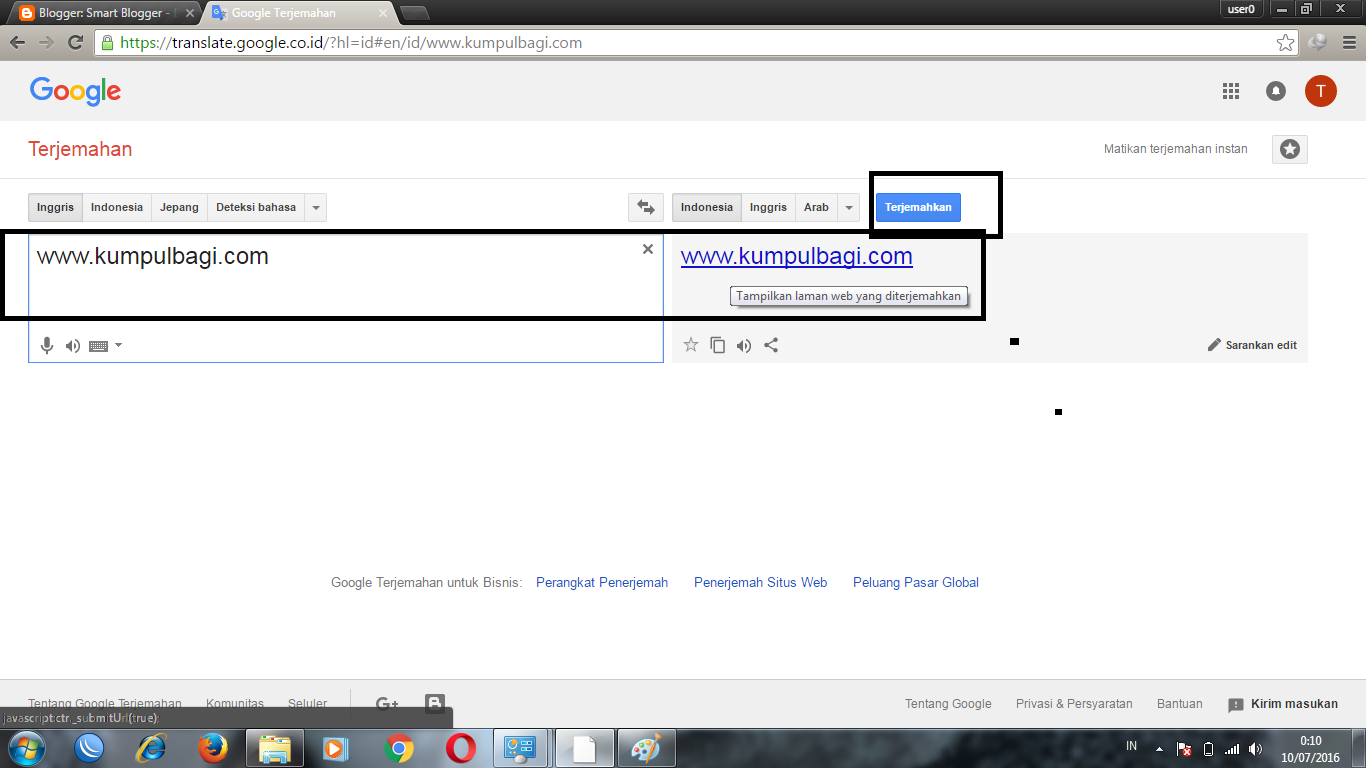Viewport: 1366px width, 768px height.
Task: Select Indonesia as target language
Action: 707,207
